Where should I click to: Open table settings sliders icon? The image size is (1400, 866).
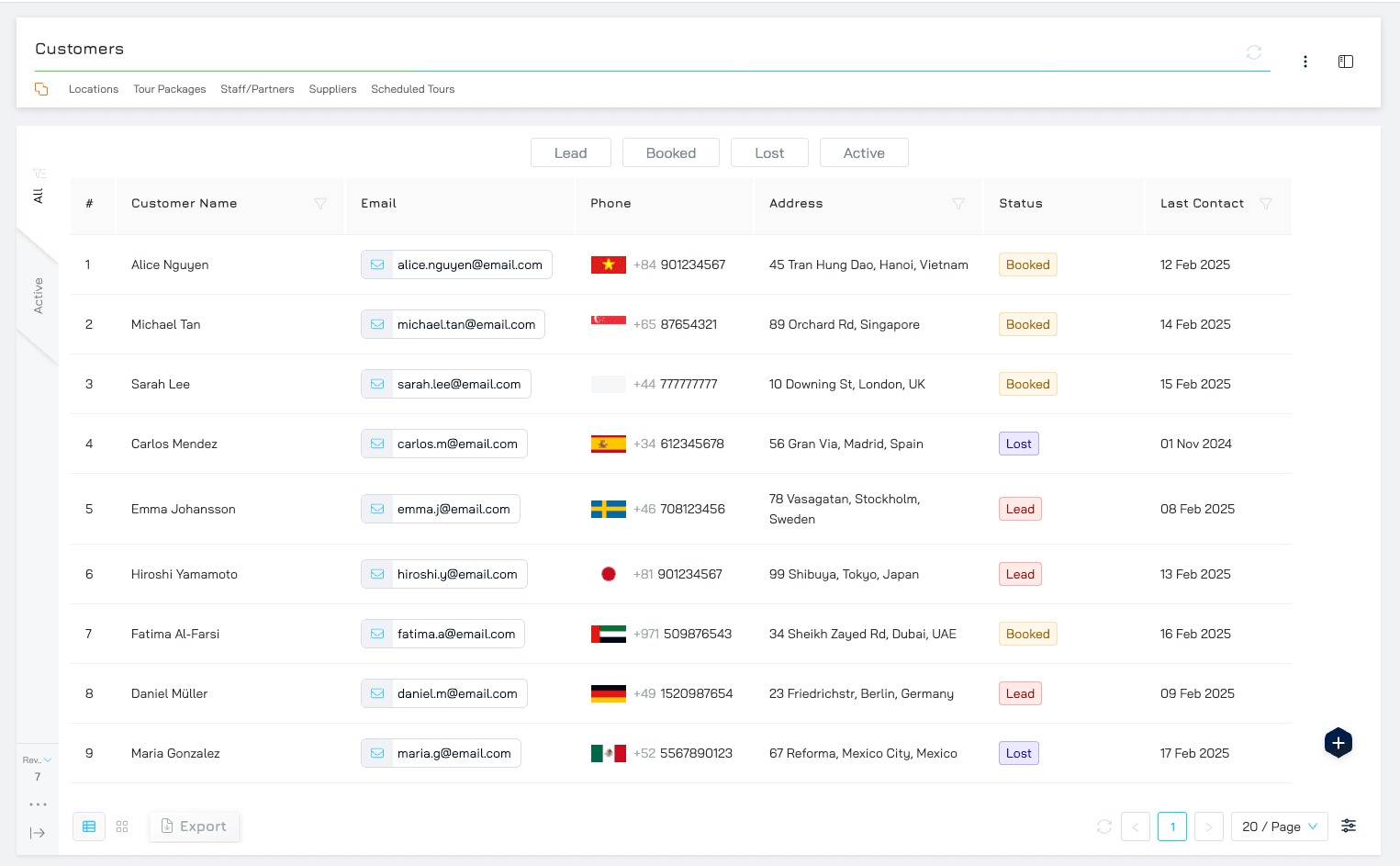point(1348,826)
